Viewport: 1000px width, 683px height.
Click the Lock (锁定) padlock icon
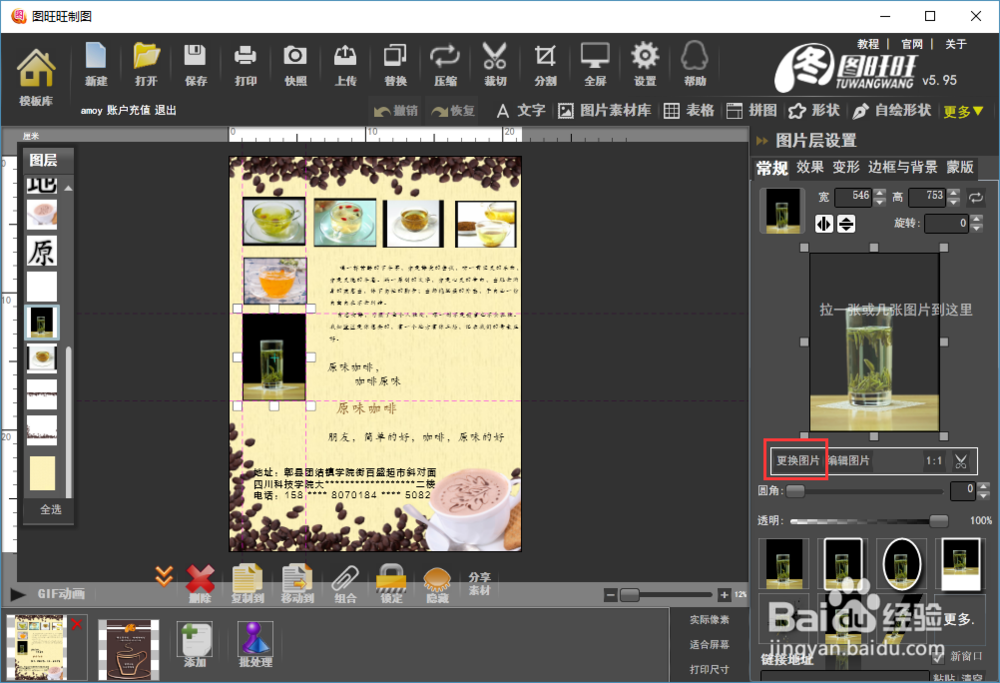pyautogui.click(x=391, y=578)
